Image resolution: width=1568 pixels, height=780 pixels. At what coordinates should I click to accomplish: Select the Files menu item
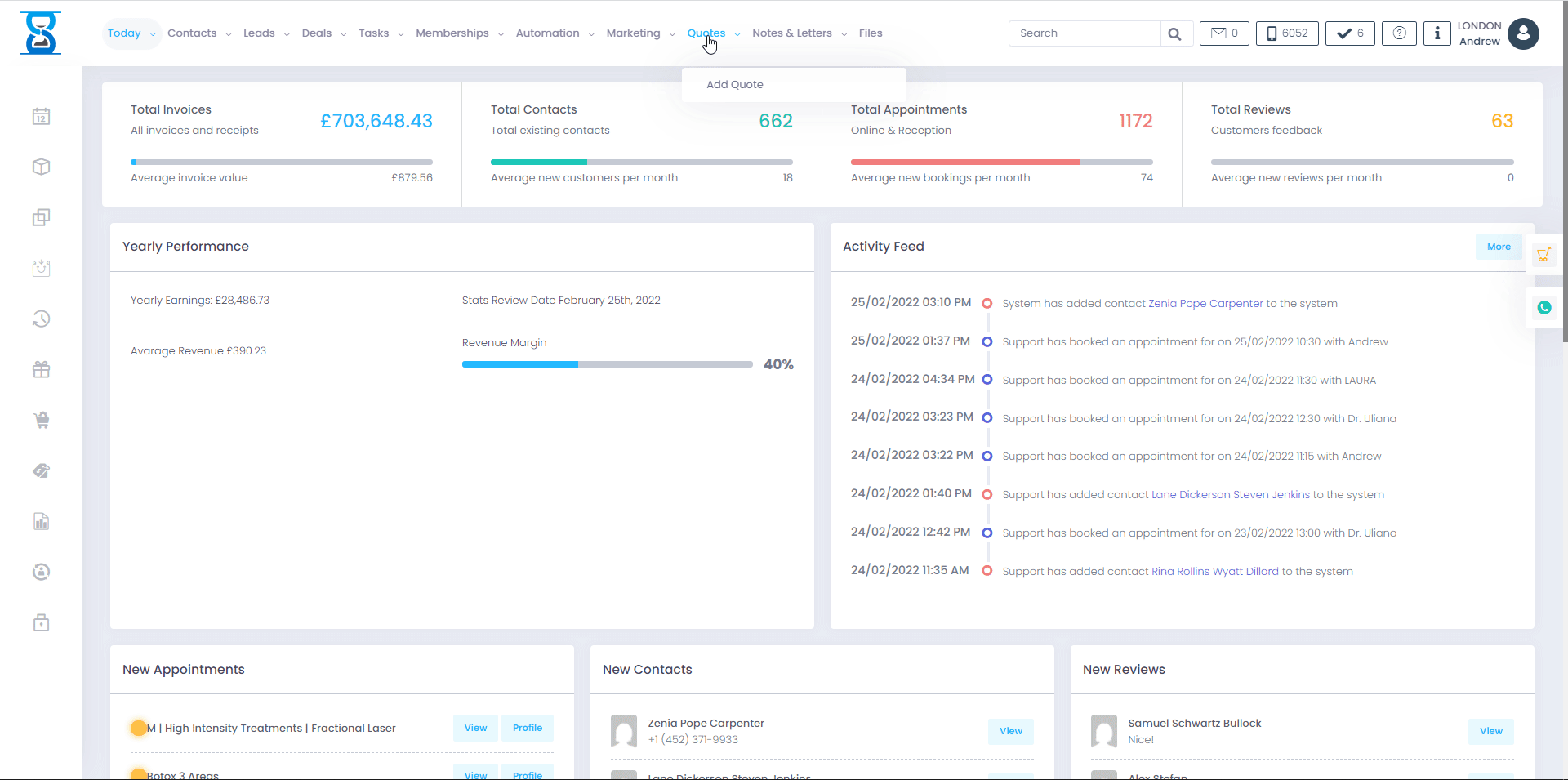click(871, 33)
